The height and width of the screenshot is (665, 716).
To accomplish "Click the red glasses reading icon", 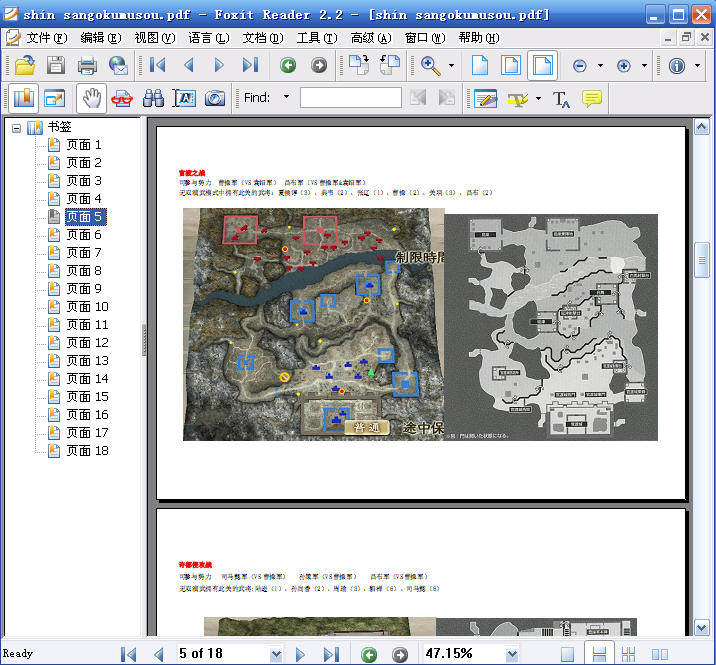I will (x=122, y=98).
